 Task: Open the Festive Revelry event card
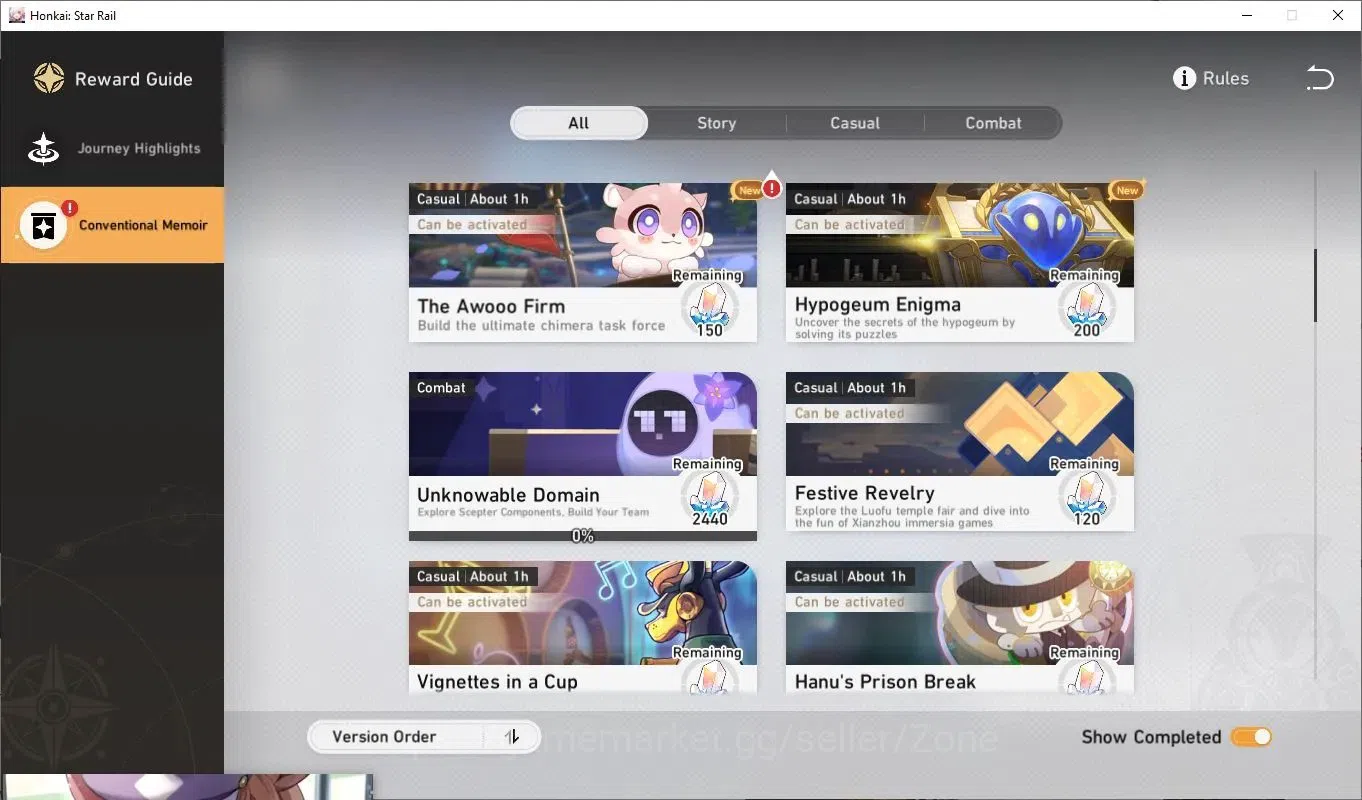point(960,451)
